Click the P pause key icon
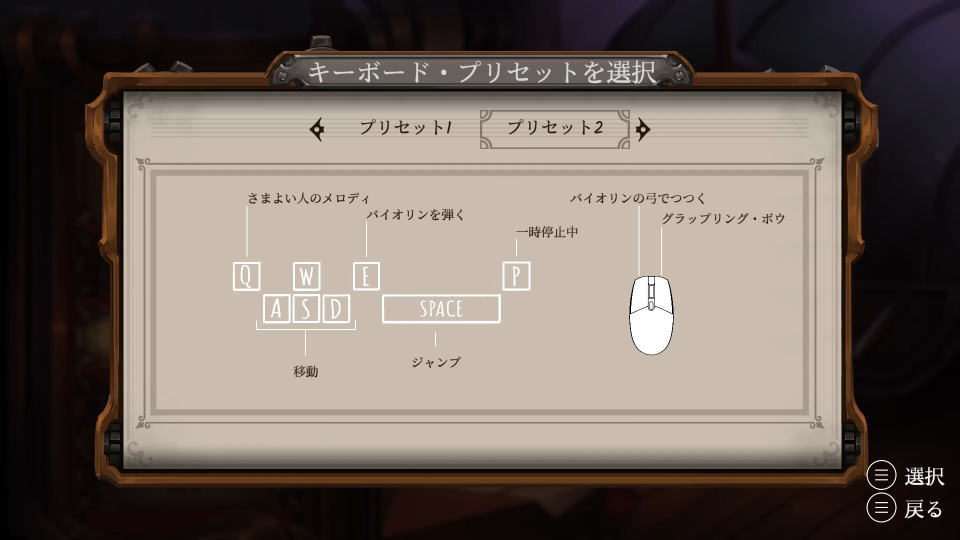The image size is (960, 540). 516,276
